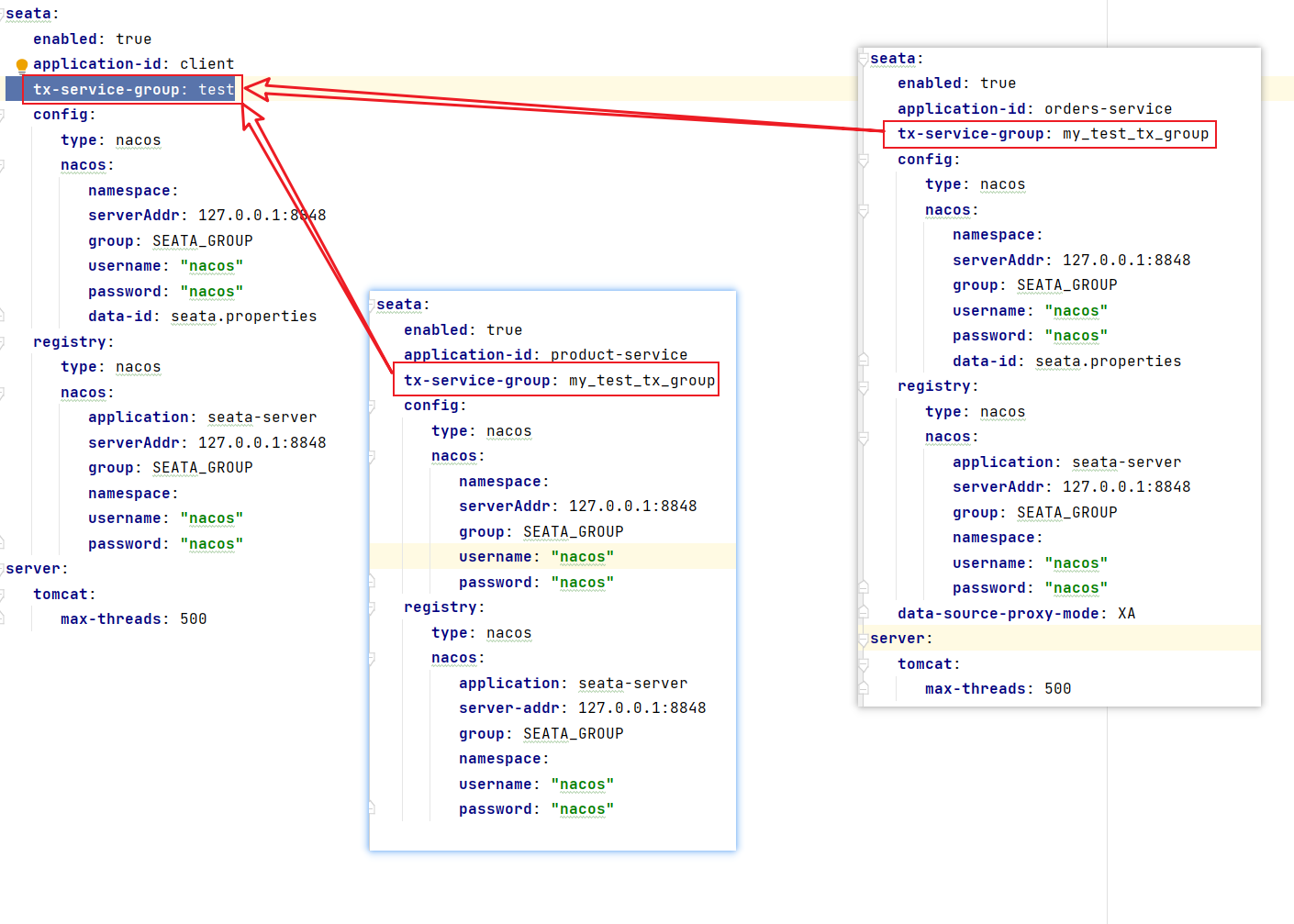Click group: SEATA_GROUP under registry in orders-service panel
1294x924 pixels.
pyautogui.click(x=1034, y=513)
